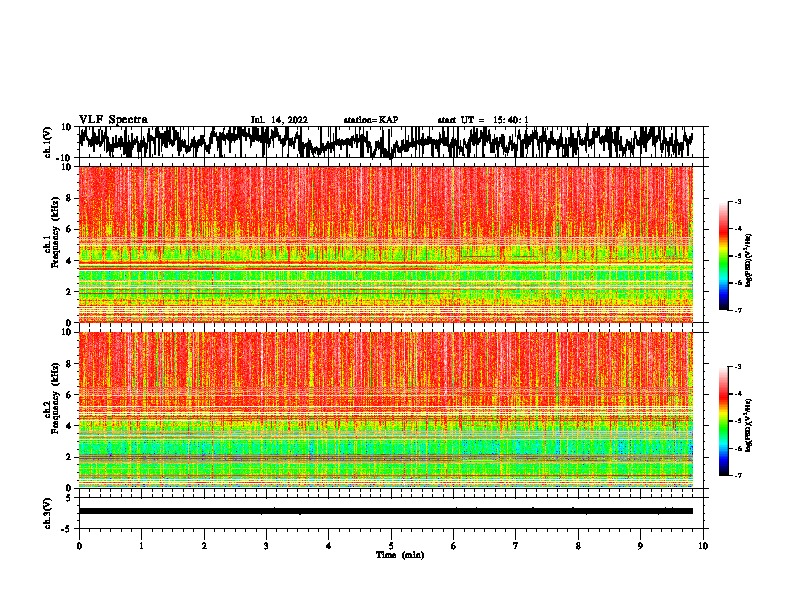Click time axis tick label "1"
Viewport: 792px width, 612px height.
(141, 546)
